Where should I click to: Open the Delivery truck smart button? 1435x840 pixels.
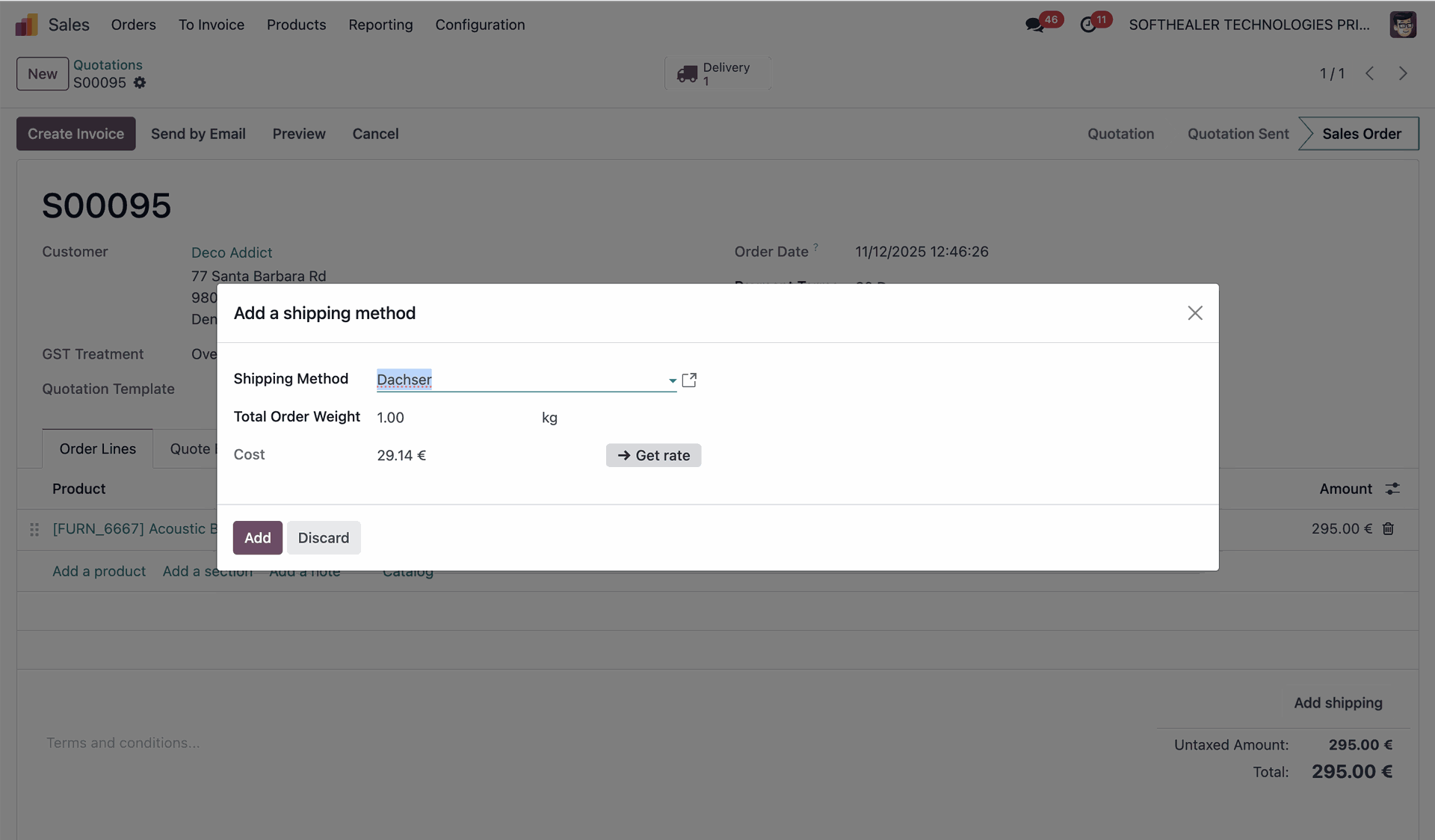[717, 73]
